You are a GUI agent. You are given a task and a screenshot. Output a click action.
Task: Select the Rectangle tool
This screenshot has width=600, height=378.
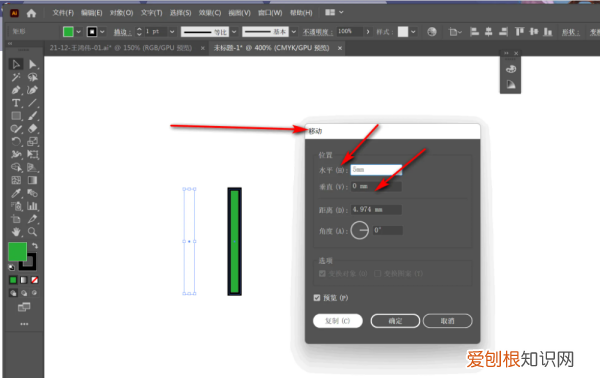pos(16,116)
